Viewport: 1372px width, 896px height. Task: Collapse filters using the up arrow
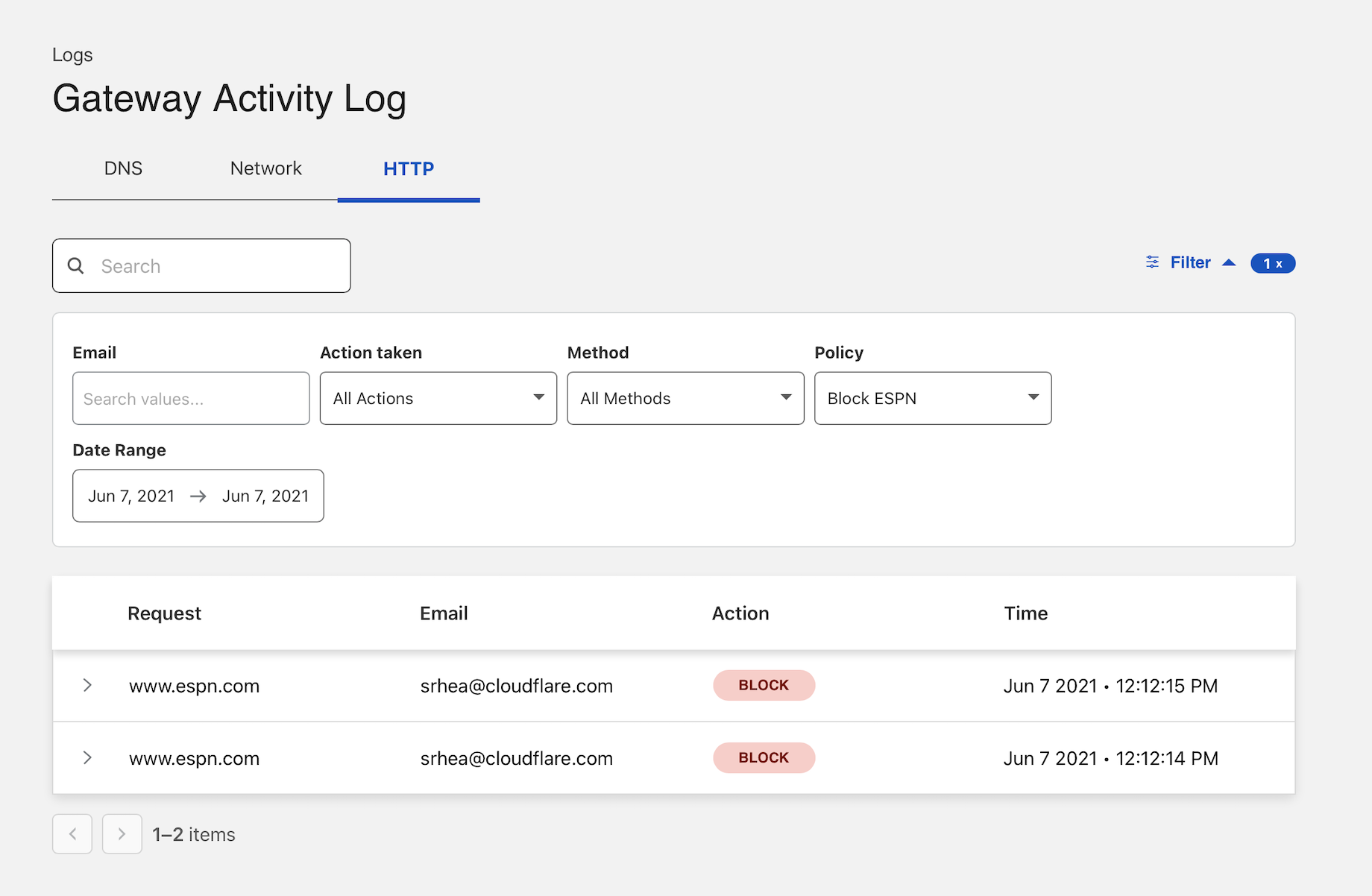pos(1229,262)
